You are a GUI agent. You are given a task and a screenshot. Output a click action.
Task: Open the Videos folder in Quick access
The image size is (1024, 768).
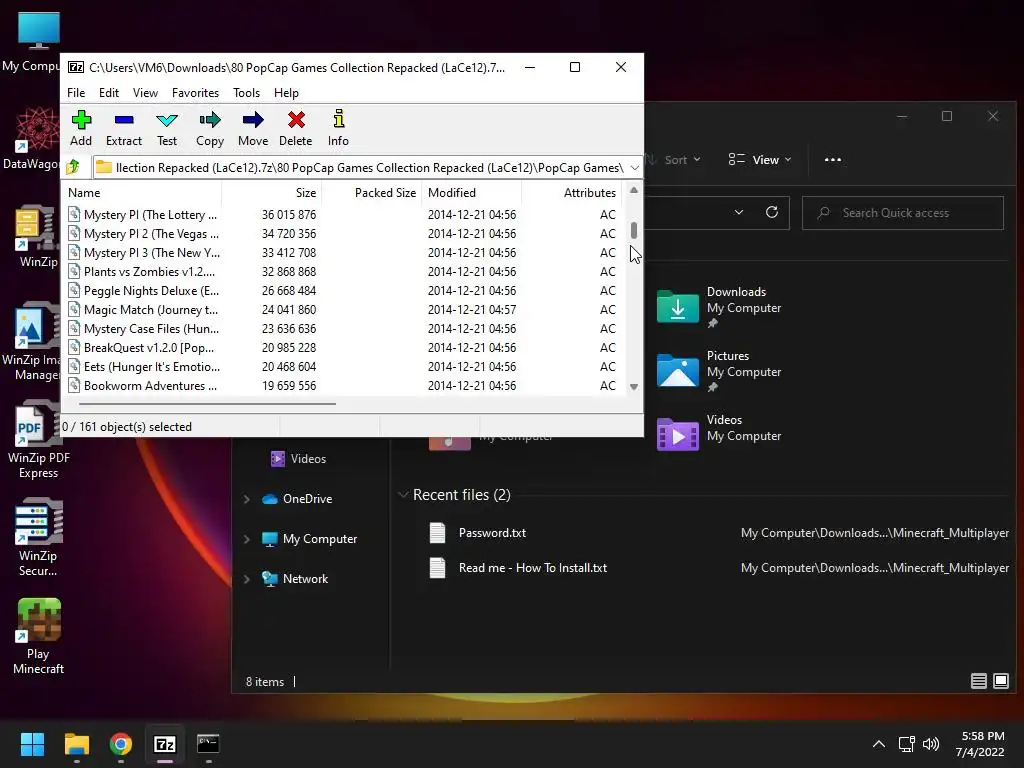pos(719,435)
